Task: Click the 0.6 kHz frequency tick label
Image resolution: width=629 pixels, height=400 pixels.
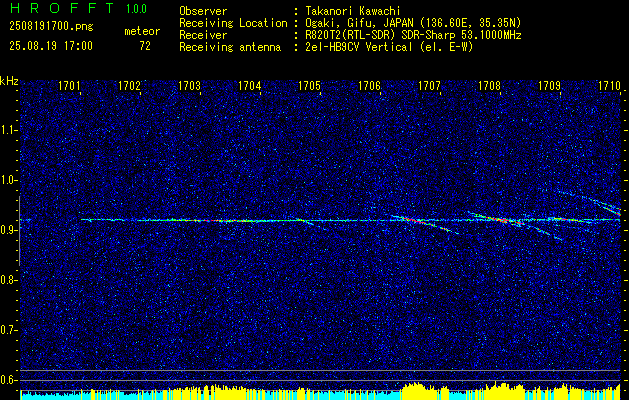Action: pos(8,380)
